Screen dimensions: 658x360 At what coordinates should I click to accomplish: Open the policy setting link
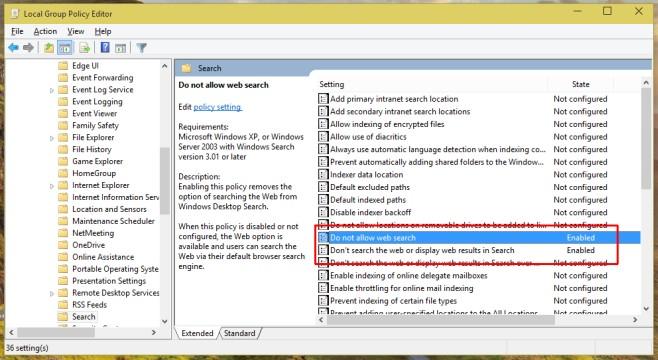217,107
